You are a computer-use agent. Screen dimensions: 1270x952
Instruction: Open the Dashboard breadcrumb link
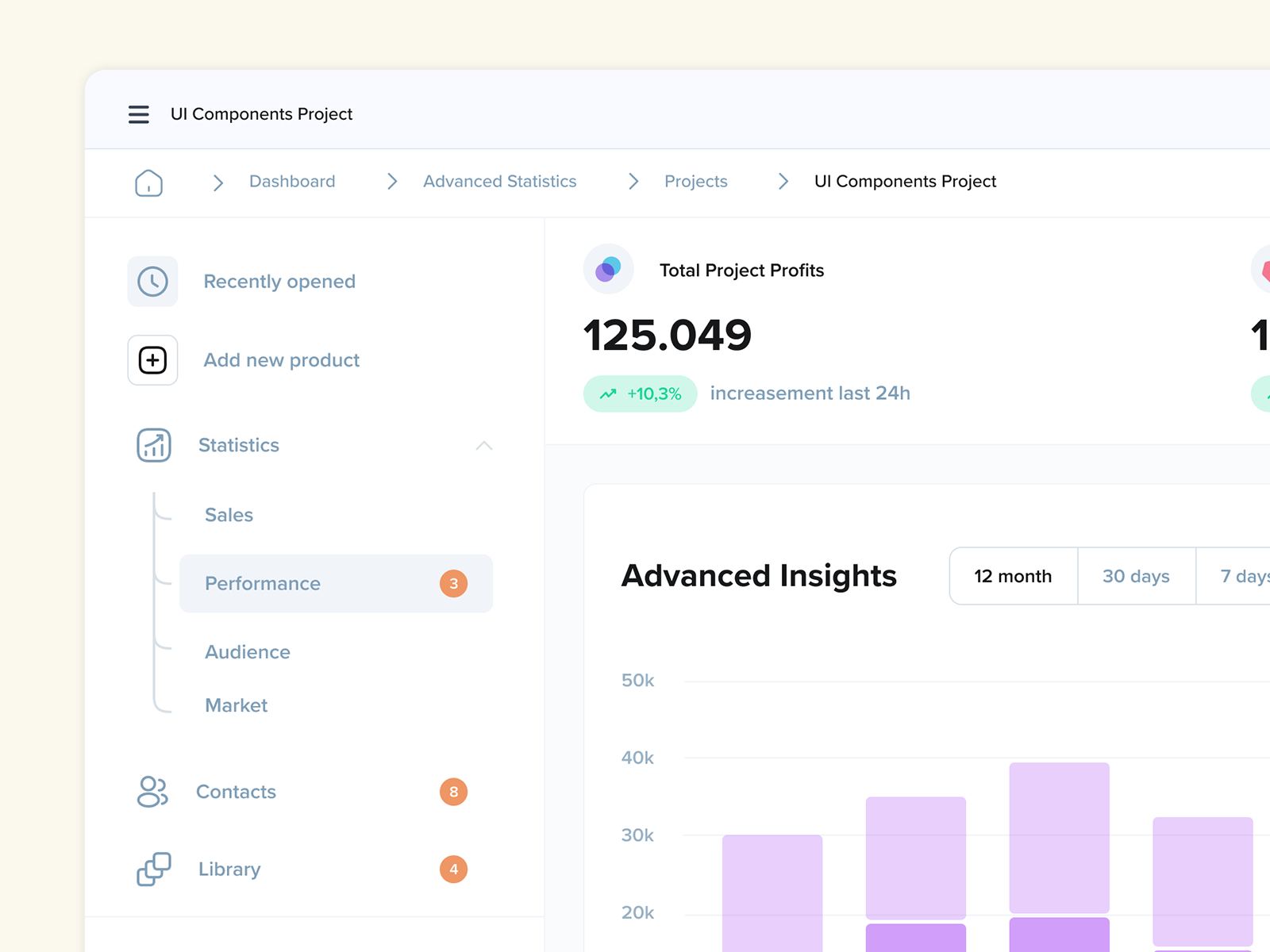(292, 182)
